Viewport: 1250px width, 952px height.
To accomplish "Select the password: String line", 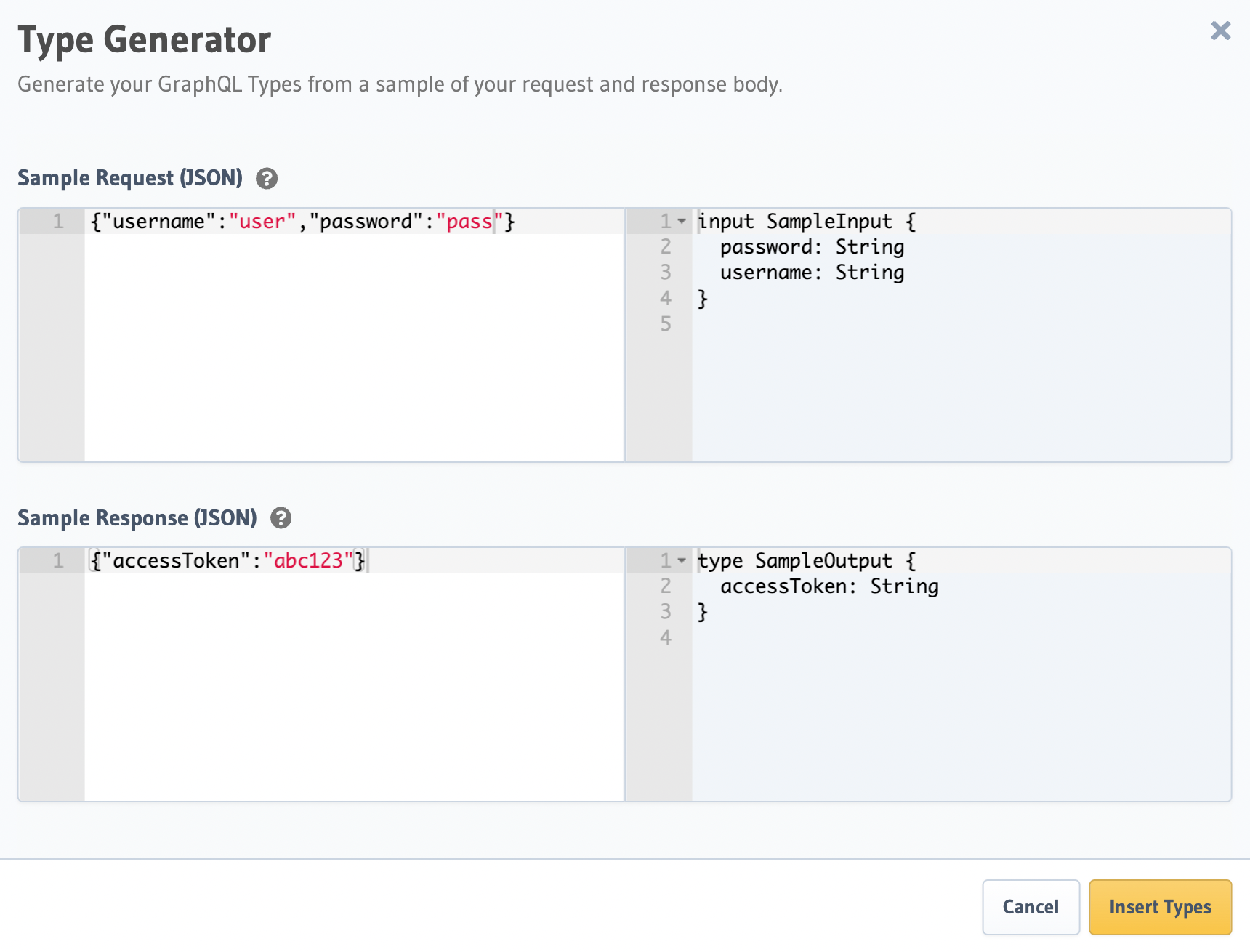I will click(x=811, y=247).
